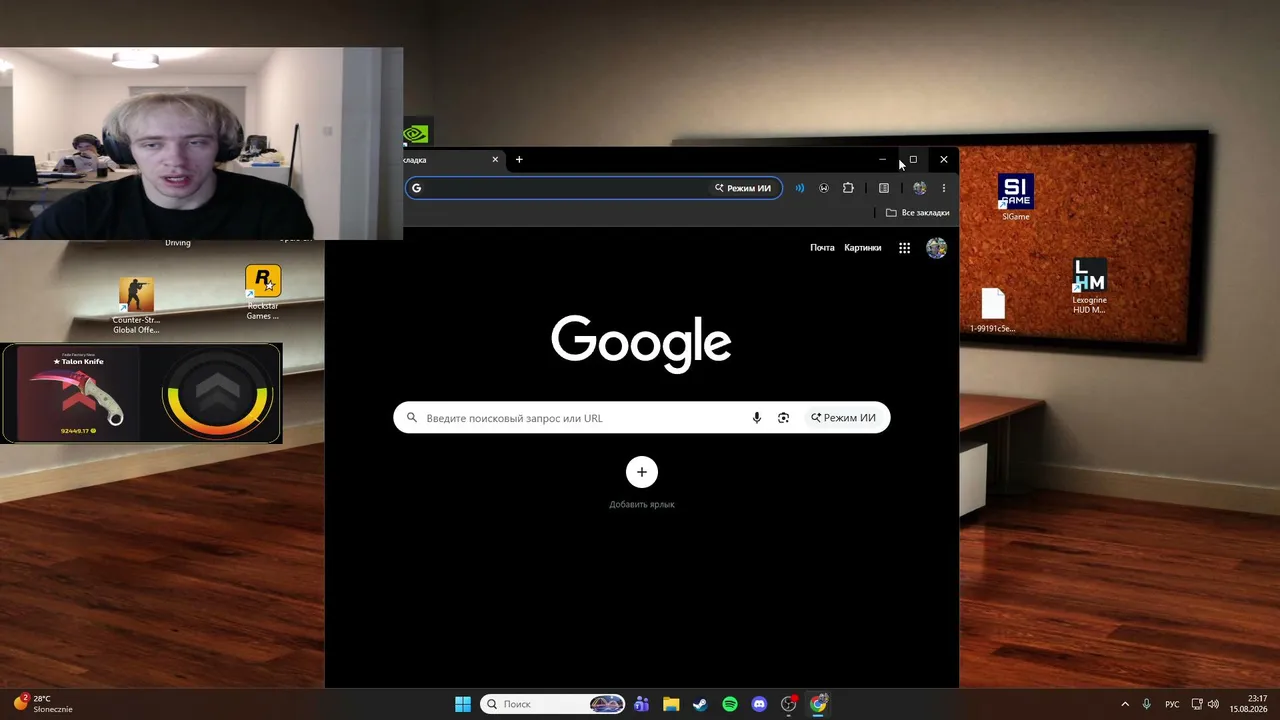Open Spotify from the taskbar
The height and width of the screenshot is (720, 1280).
pos(730,704)
